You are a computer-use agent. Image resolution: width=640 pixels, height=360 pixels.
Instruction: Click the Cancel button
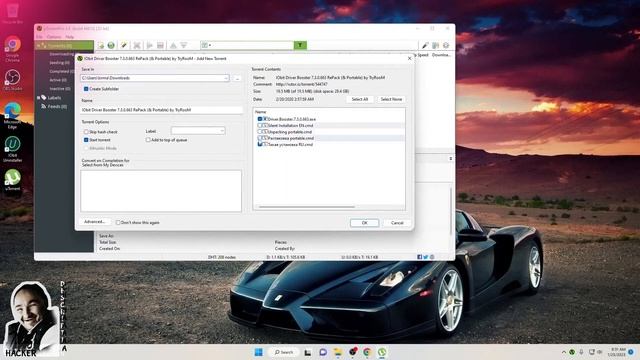397,223
